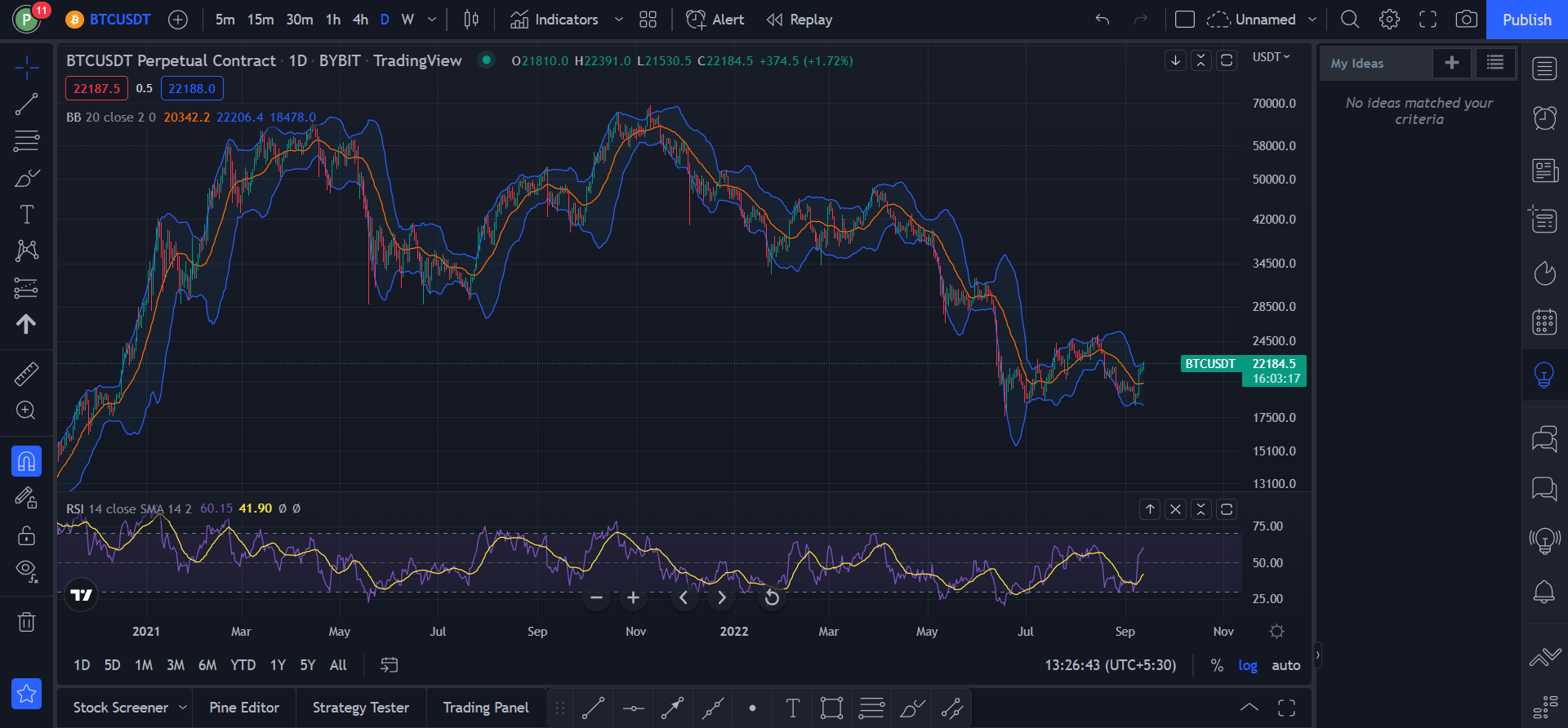
Task: Click the sell price 22187.5 button
Action: click(96, 88)
